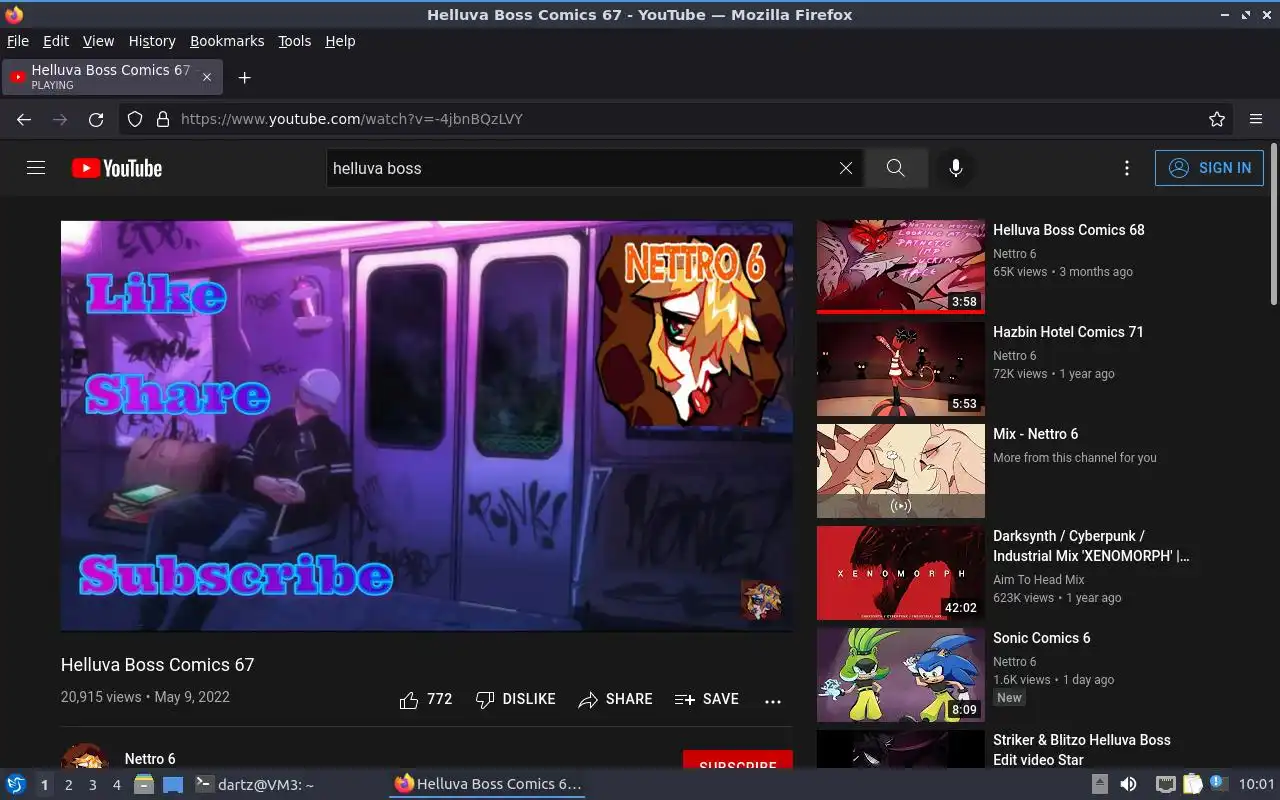Click the taskbar clock showing 10:01

pos(1257,784)
